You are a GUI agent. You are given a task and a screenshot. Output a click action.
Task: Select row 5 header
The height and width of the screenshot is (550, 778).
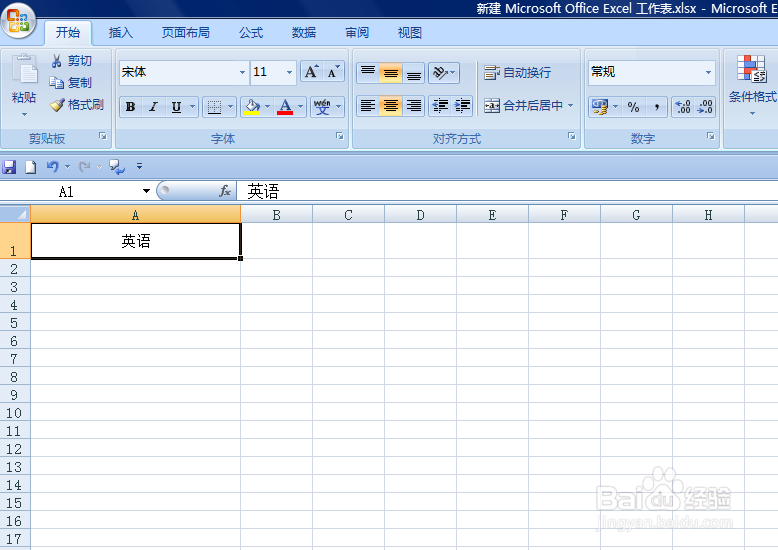14,323
